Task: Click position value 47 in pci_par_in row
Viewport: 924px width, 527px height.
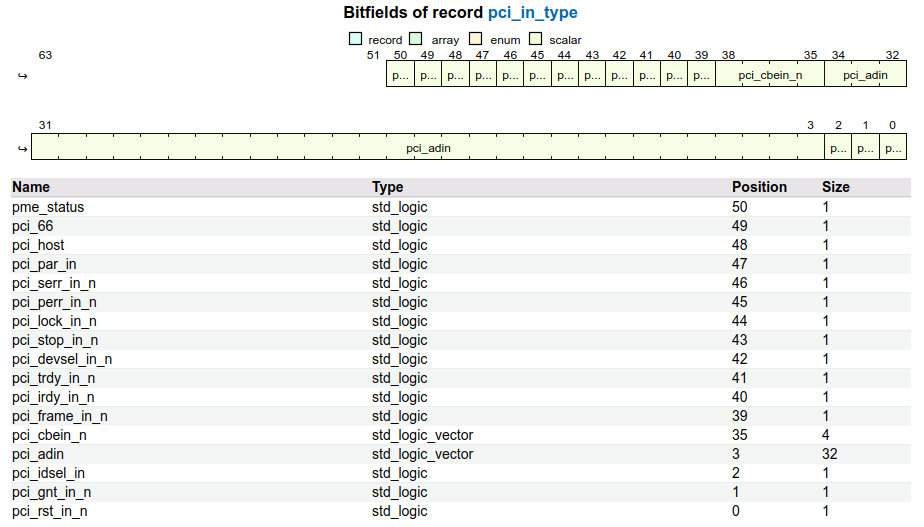Action: click(740, 264)
